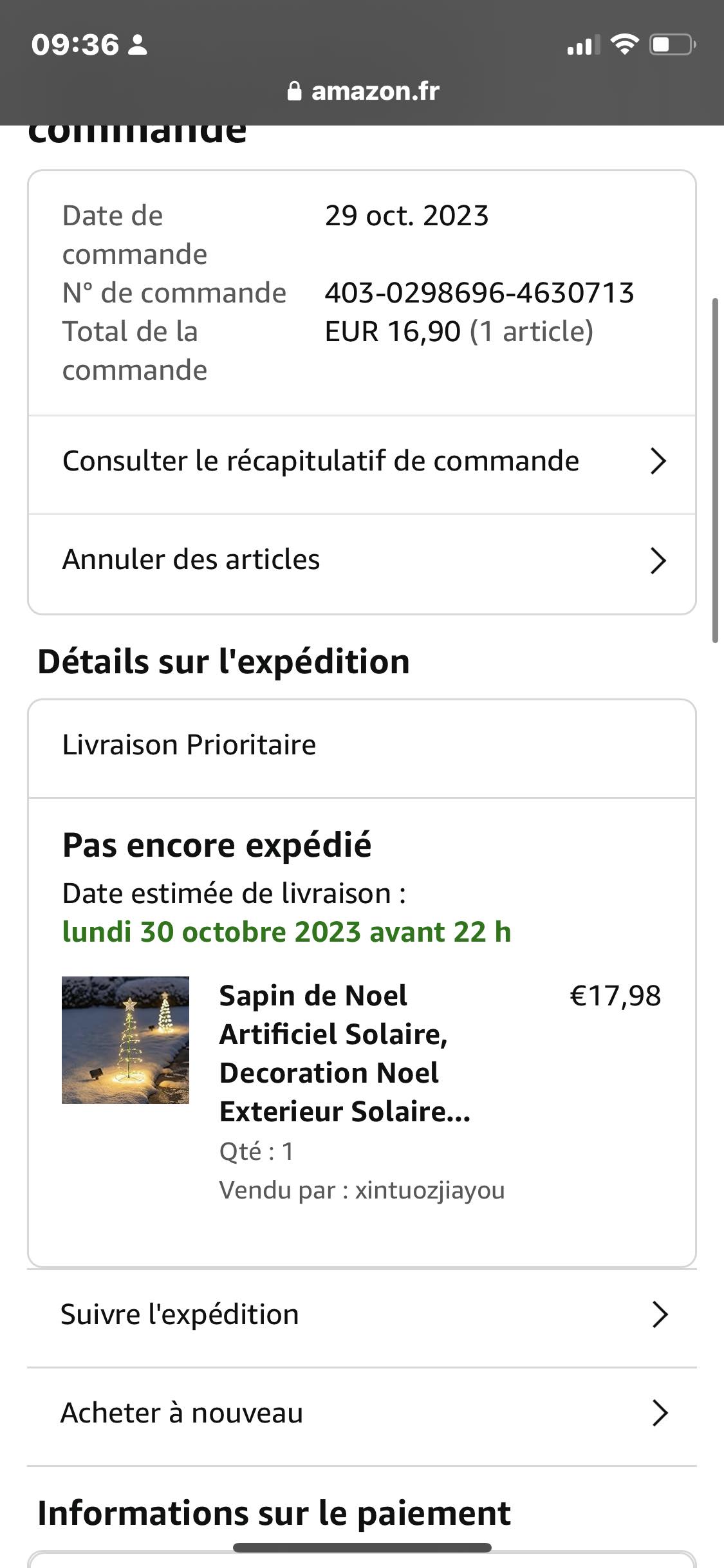Tap the amazon.fr address bar
Viewport: 724px width, 1568px height.
click(x=375, y=91)
